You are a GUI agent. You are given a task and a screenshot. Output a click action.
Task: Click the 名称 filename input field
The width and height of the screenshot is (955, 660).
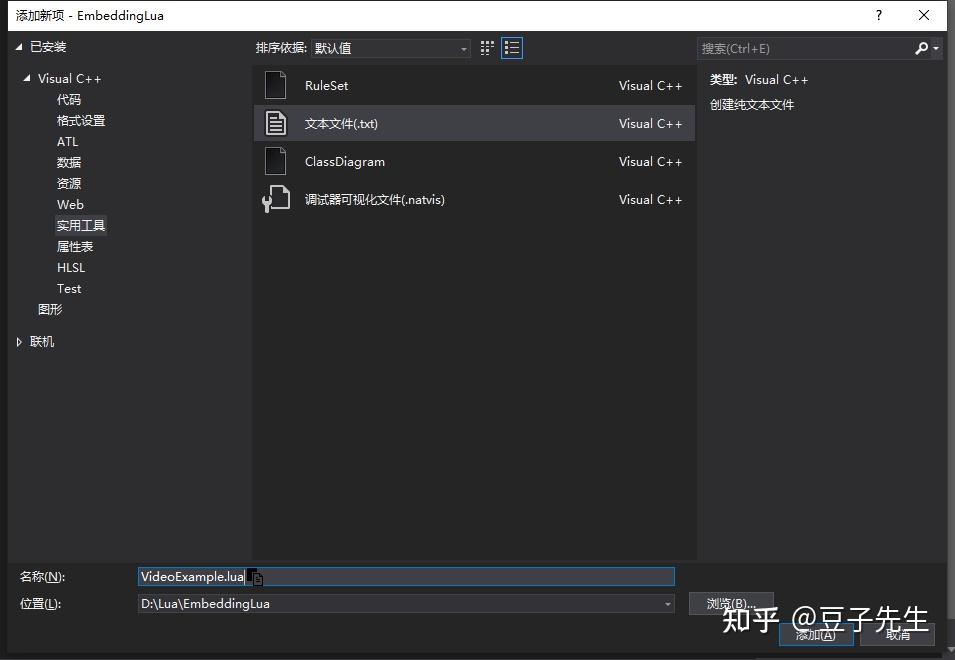[x=400, y=576]
